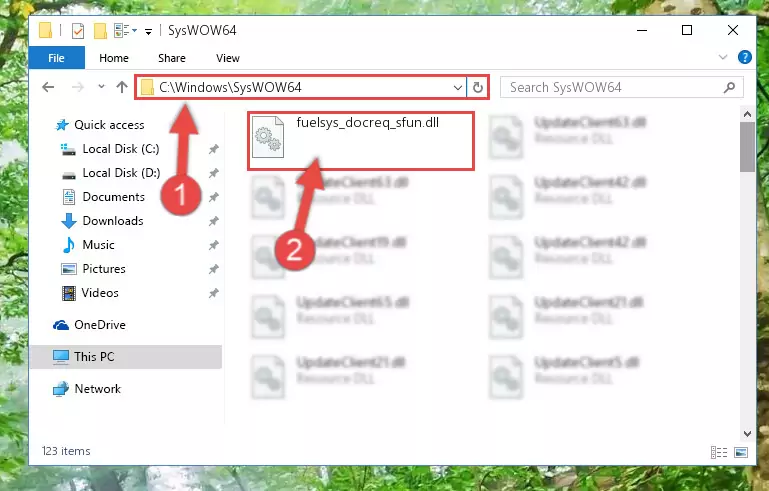Viewport: 769px width, 491px height.
Task: Select Quick access in navigation pane
Action: coord(109,125)
